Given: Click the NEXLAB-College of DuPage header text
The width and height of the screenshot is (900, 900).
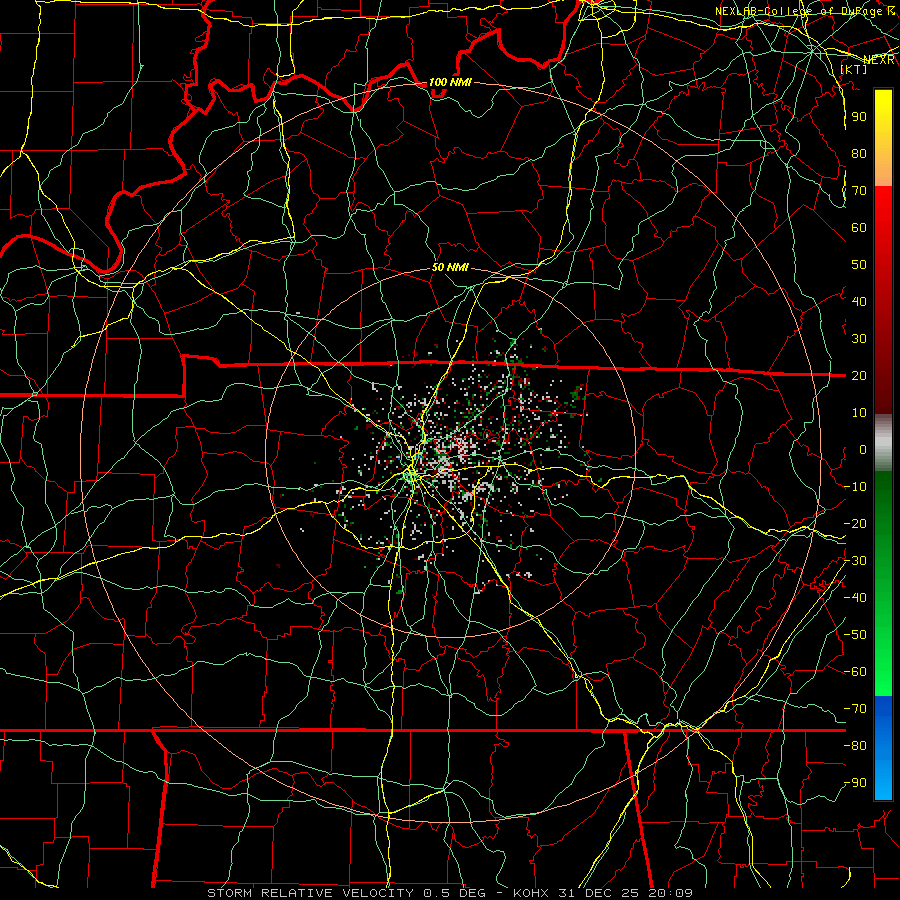Looking at the screenshot, I should (805, 11).
